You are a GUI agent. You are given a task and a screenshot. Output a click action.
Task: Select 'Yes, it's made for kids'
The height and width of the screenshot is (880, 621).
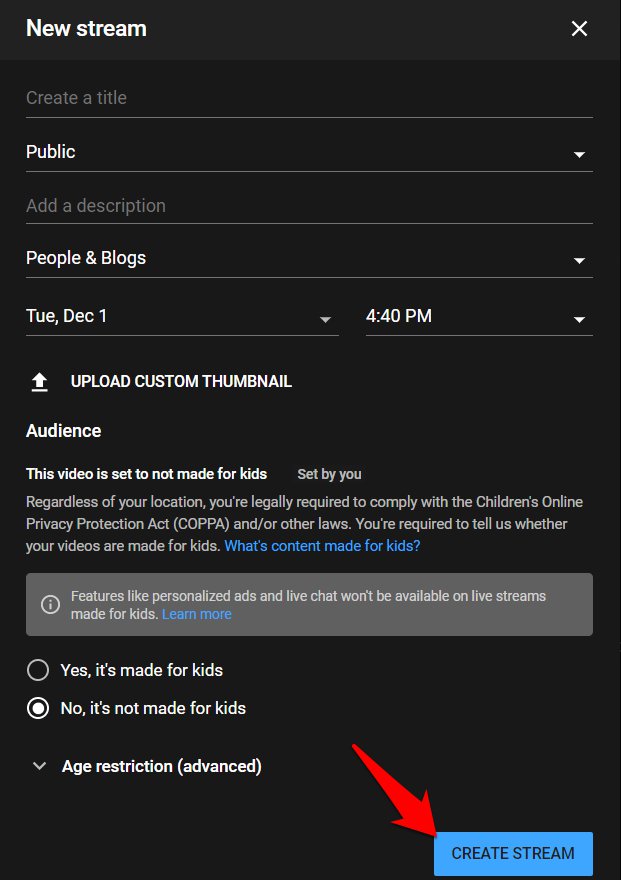[38, 670]
